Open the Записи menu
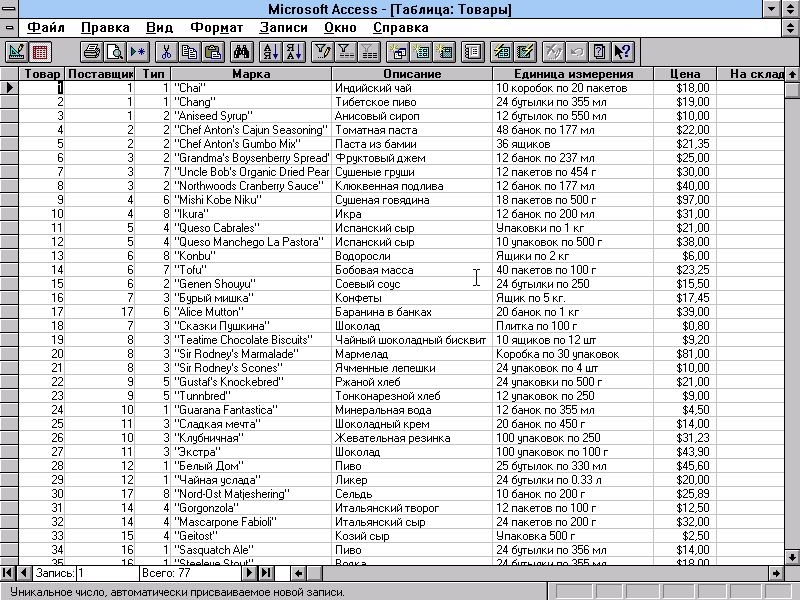Screen dimensions: 800x600 (283, 28)
